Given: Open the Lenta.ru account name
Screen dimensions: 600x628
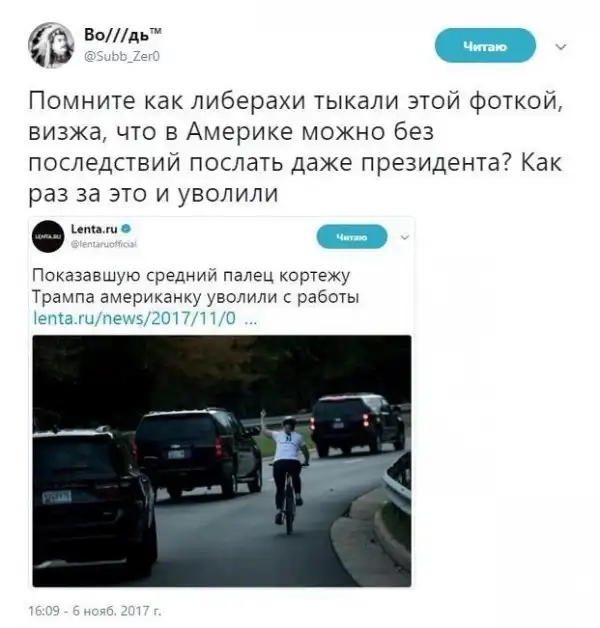Looking at the screenshot, I should coord(94,229).
